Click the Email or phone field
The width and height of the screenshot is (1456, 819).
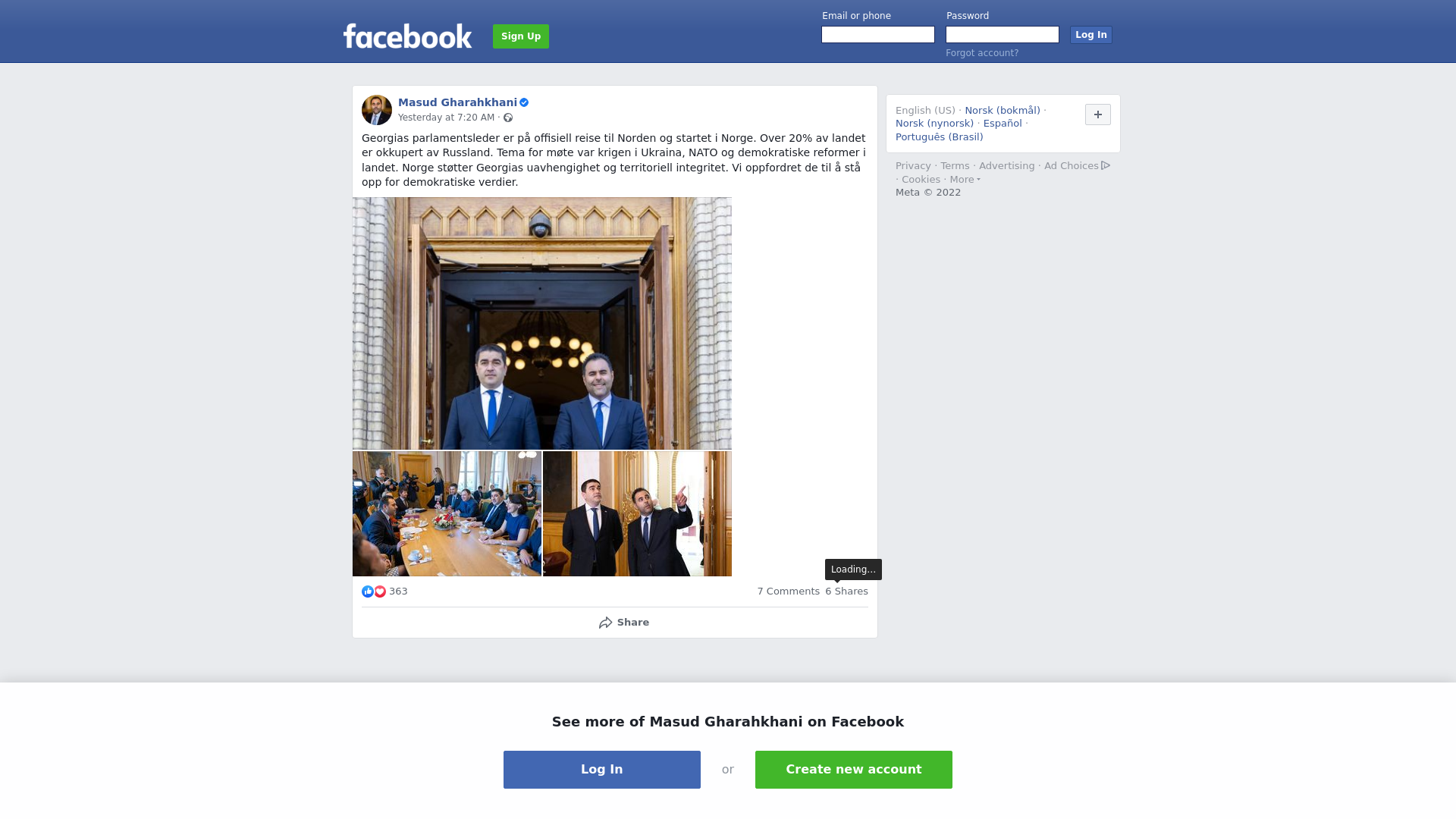tap(878, 35)
